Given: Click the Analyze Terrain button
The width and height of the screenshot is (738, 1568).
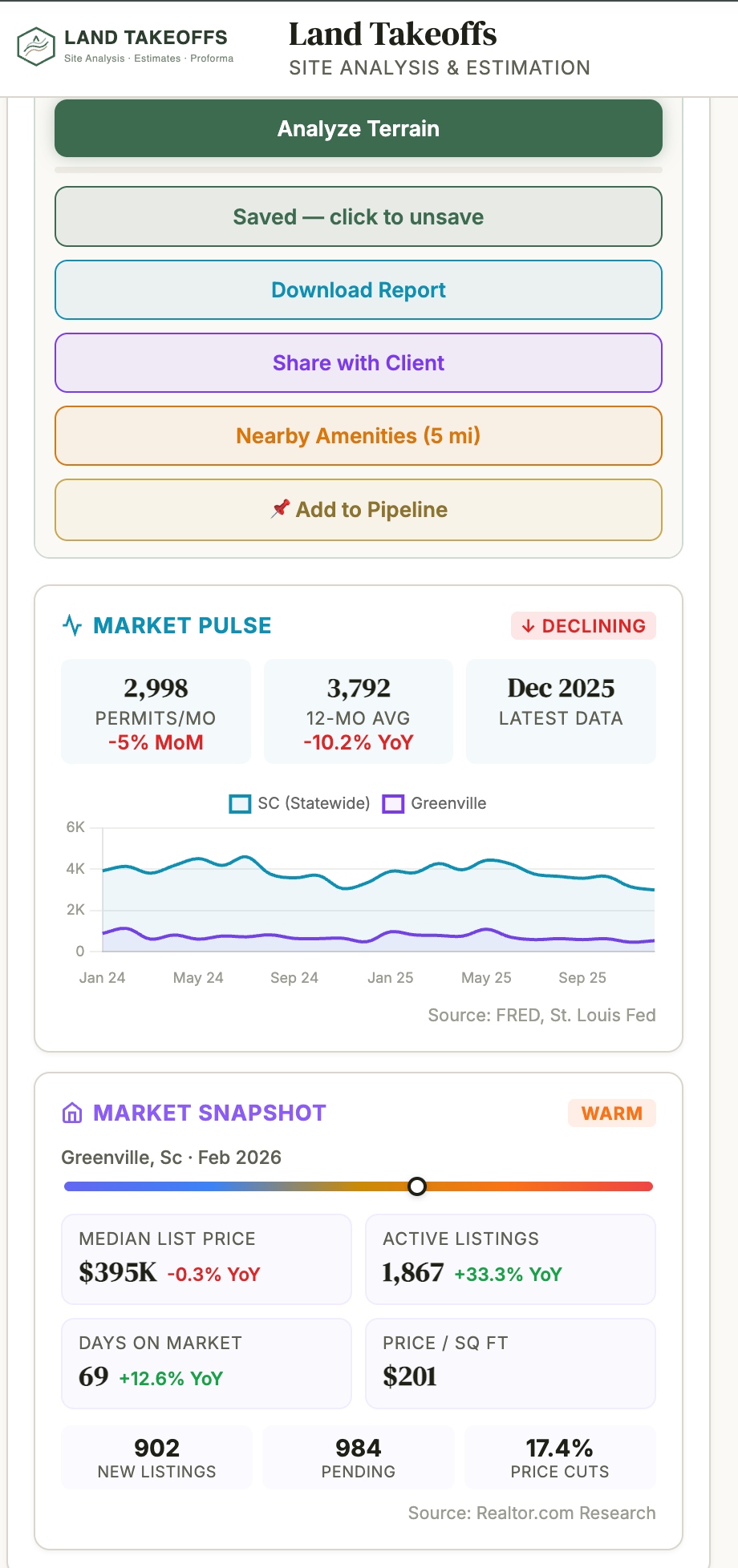Looking at the screenshot, I should coord(358,128).
